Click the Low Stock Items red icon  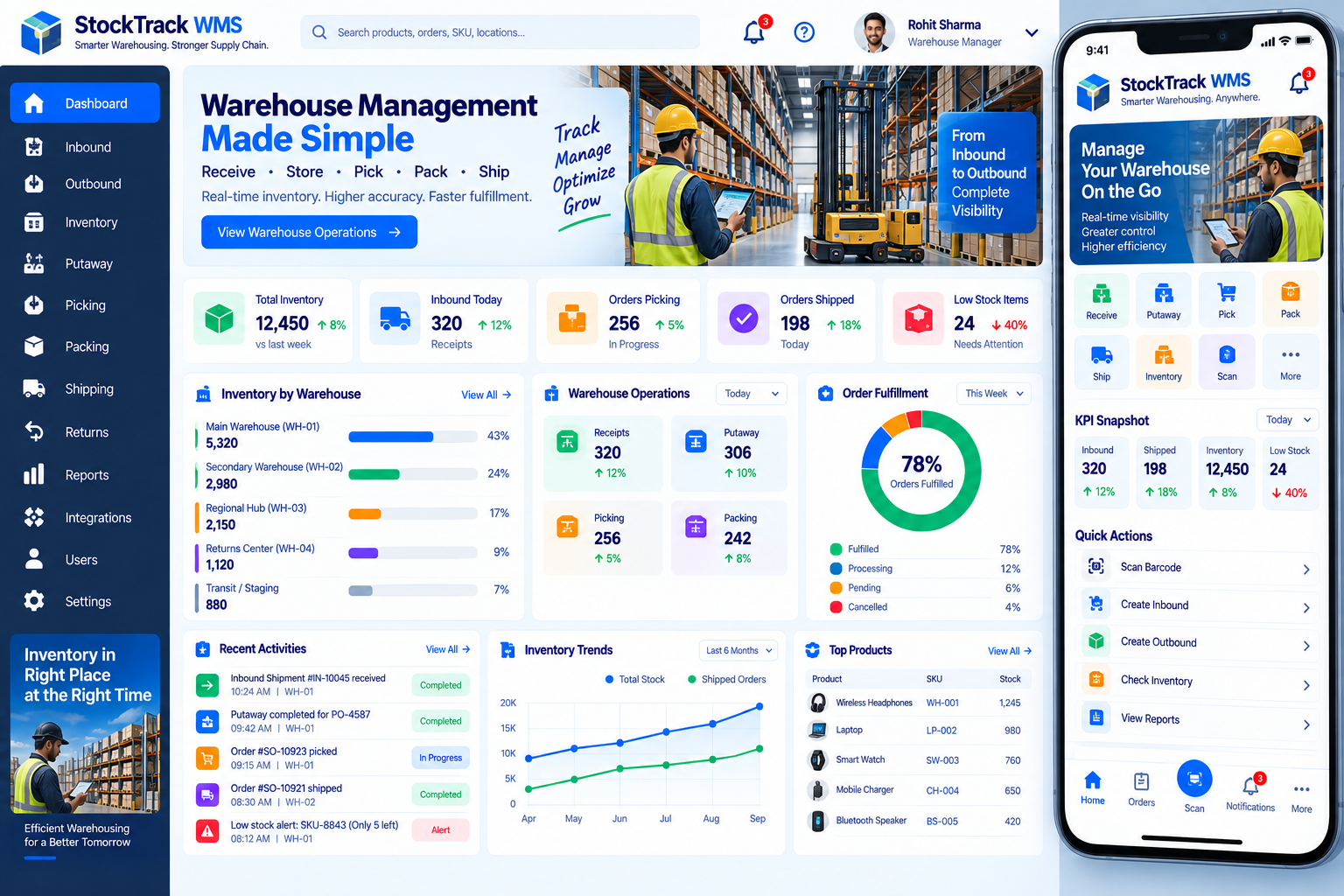pos(918,318)
